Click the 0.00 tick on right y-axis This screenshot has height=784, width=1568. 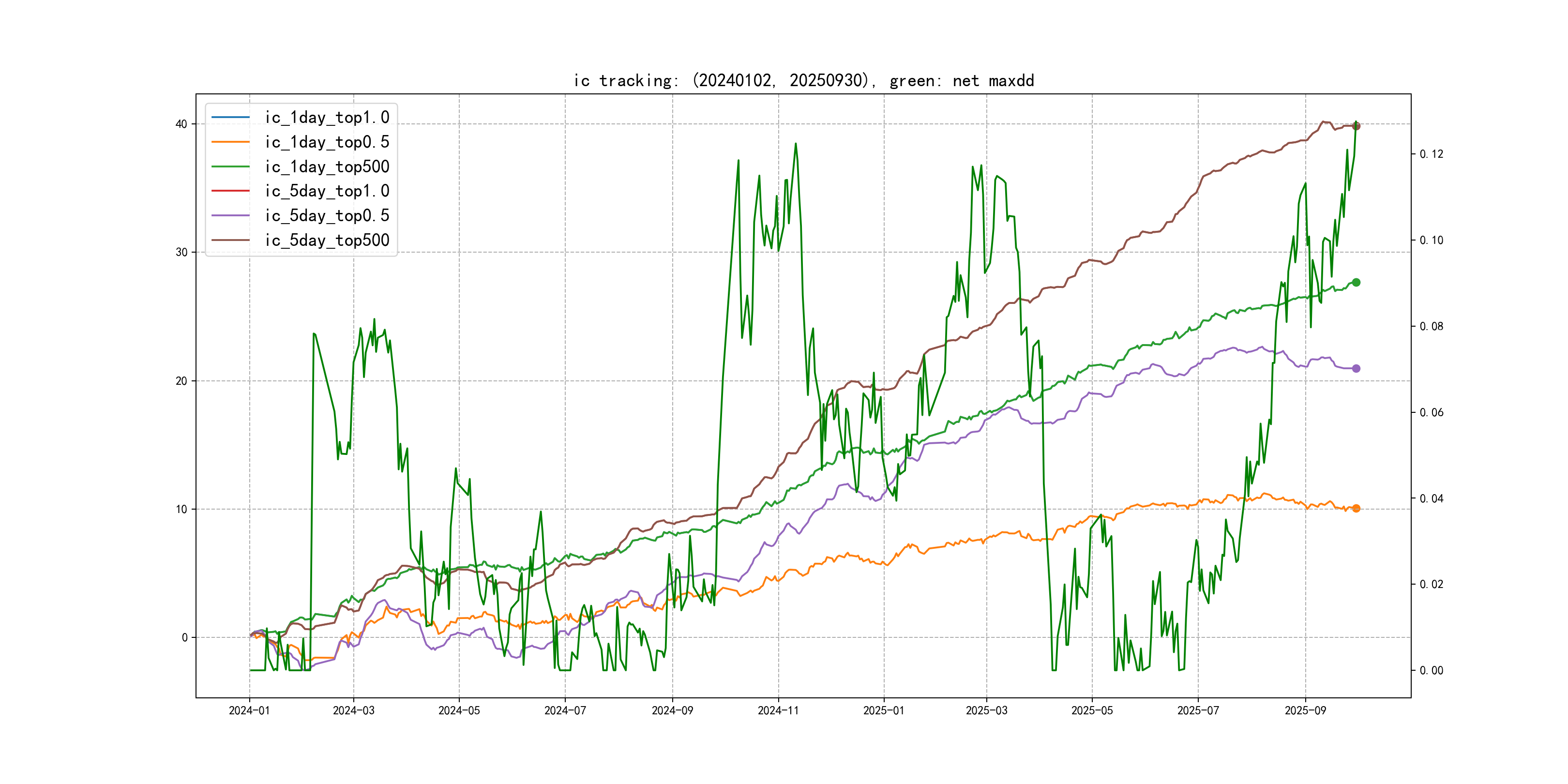point(1431,670)
